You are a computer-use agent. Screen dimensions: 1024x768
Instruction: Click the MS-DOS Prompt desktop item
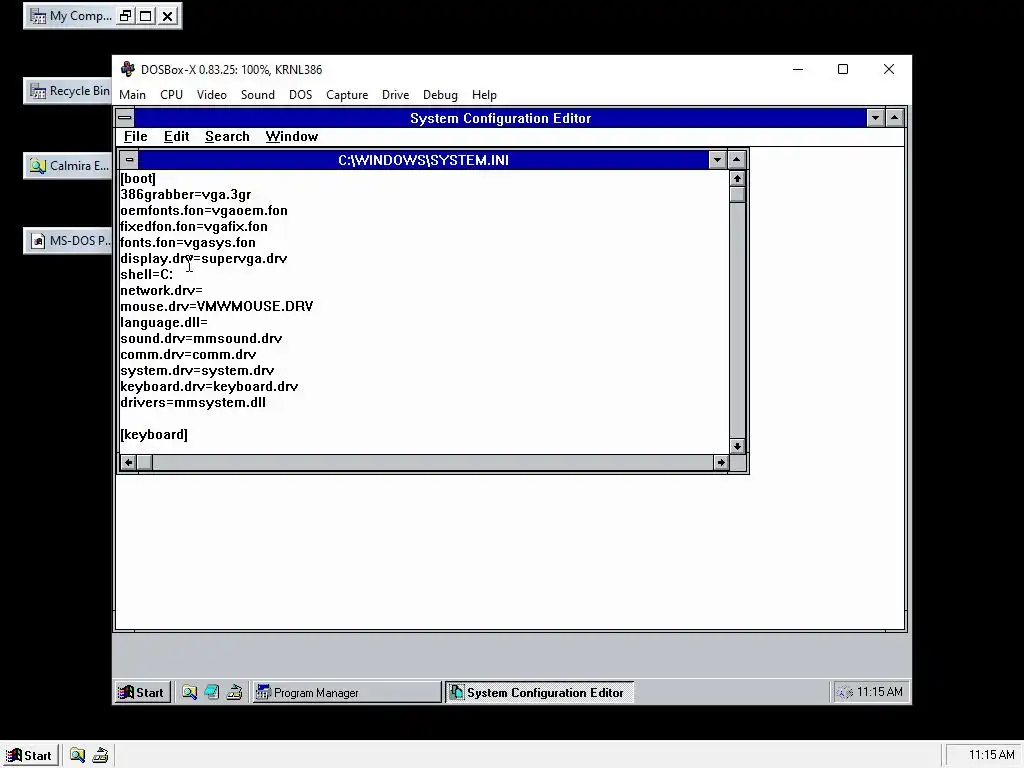67,241
